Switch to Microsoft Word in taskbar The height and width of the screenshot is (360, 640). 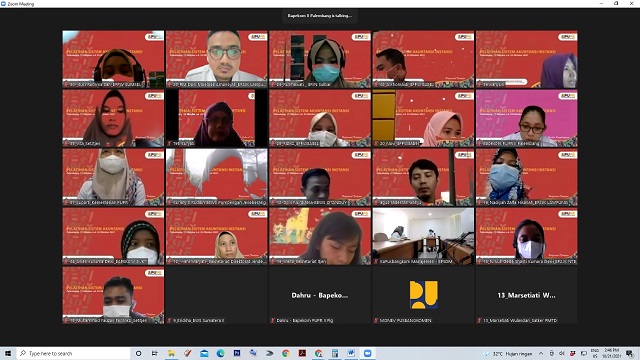(351, 353)
